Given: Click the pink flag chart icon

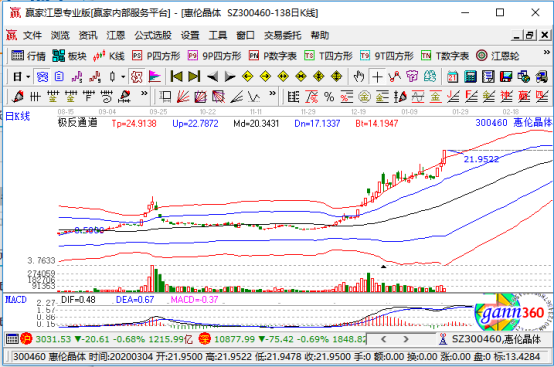Looking at the screenshot, I should coord(154,77).
